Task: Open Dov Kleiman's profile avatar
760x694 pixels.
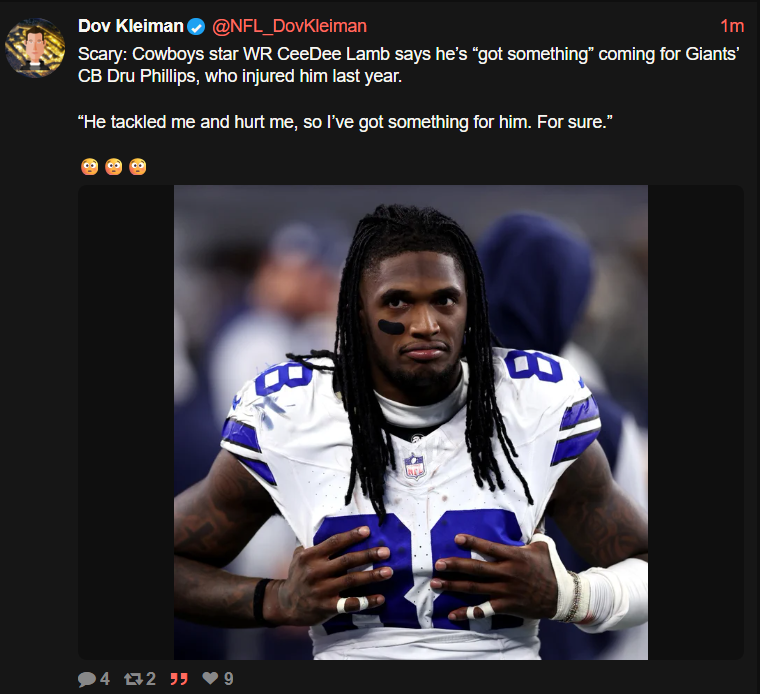Action: [35, 47]
